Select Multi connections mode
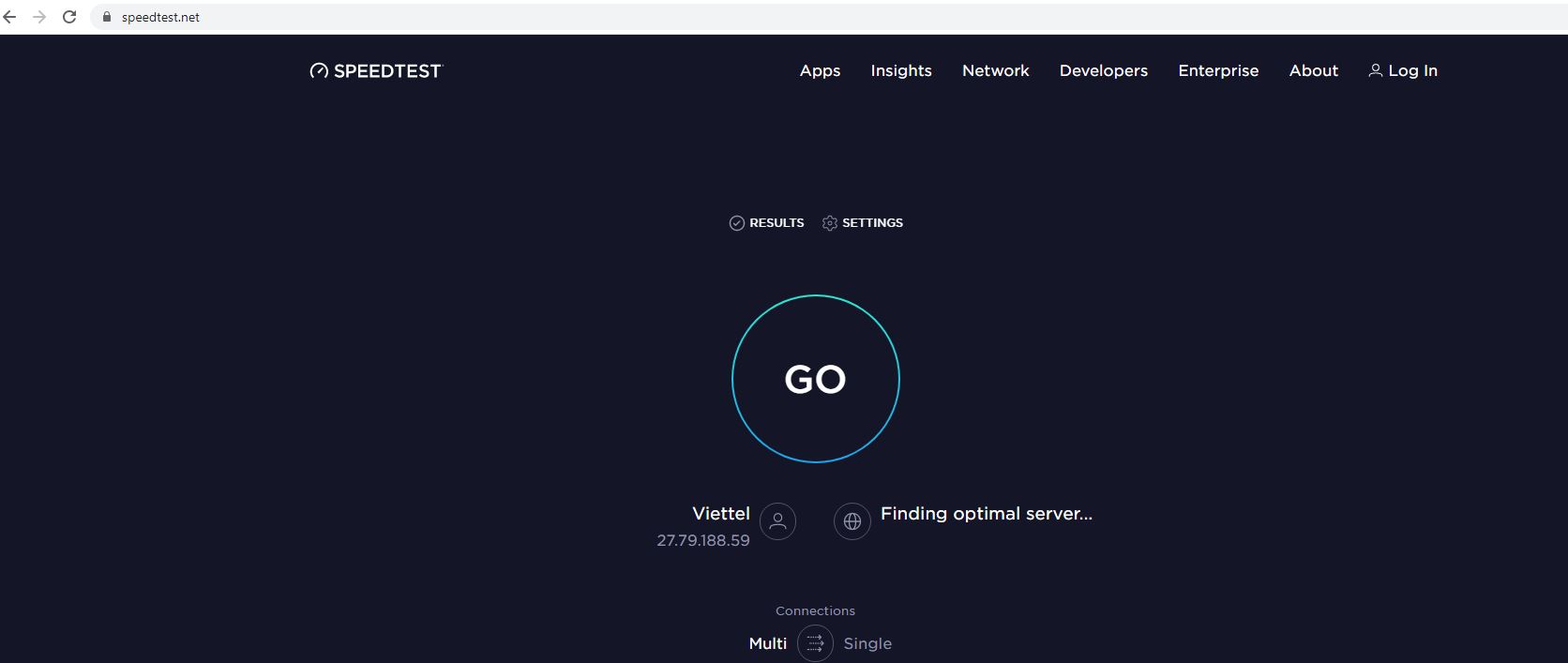This screenshot has height=663, width=1568. (768, 643)
